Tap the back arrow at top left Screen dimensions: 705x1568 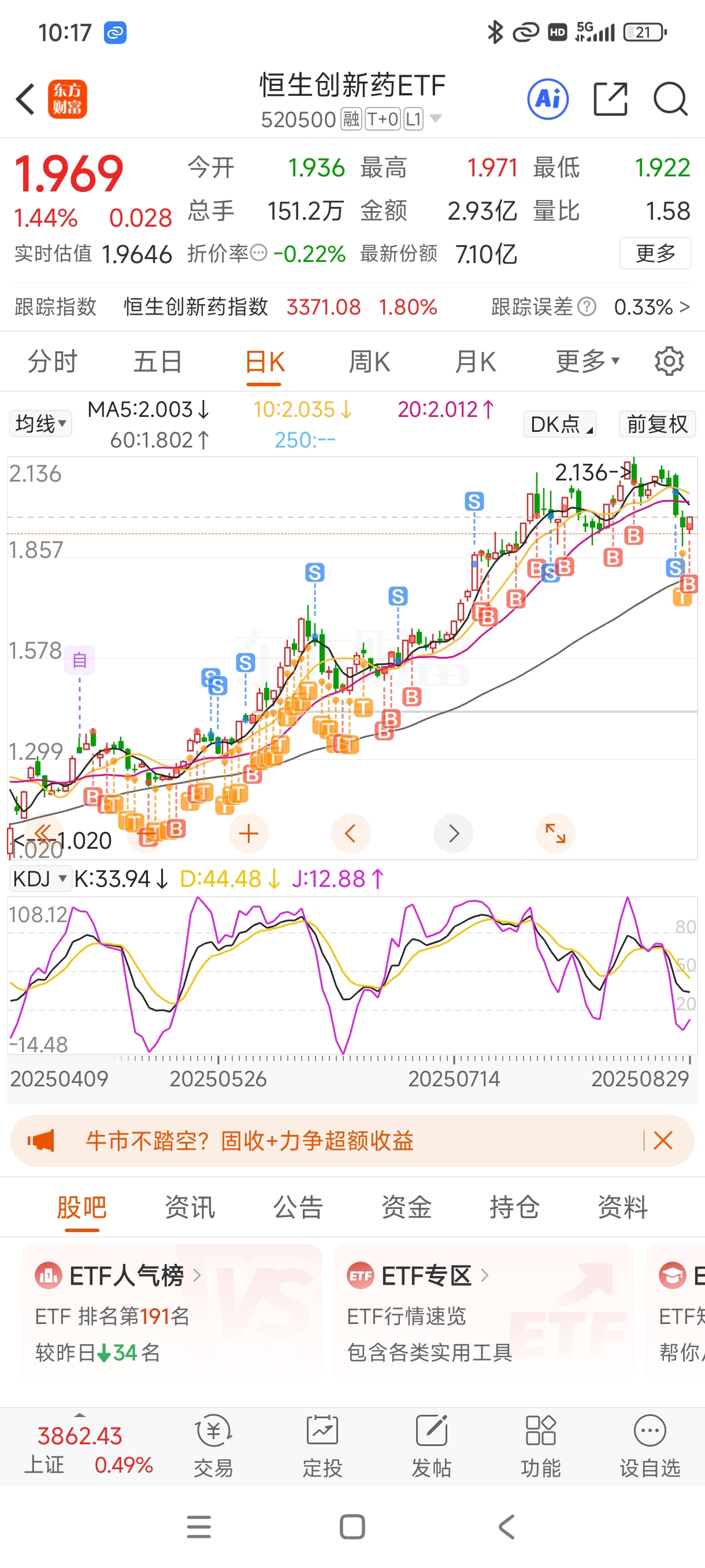tap(25, 99)
